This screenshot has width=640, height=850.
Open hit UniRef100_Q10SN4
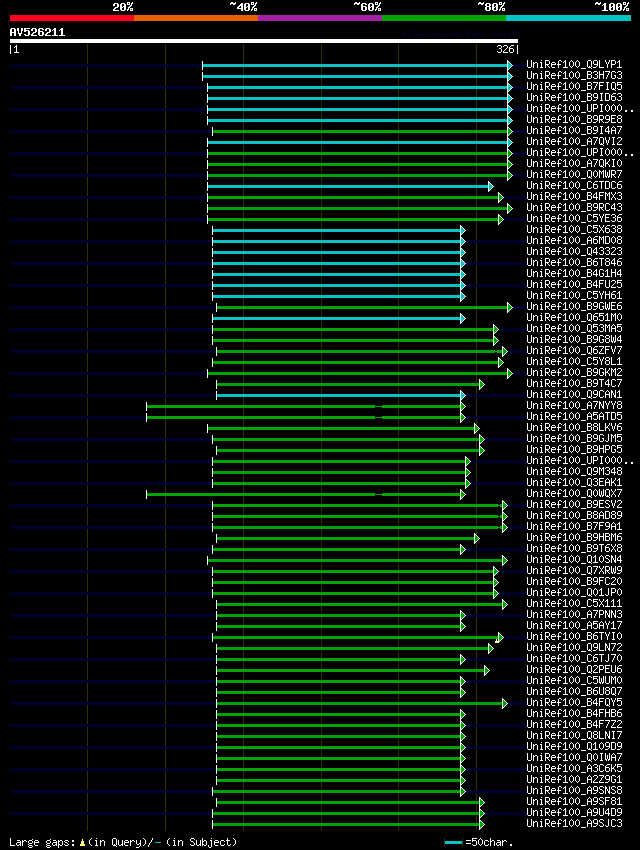pos(574,559)
